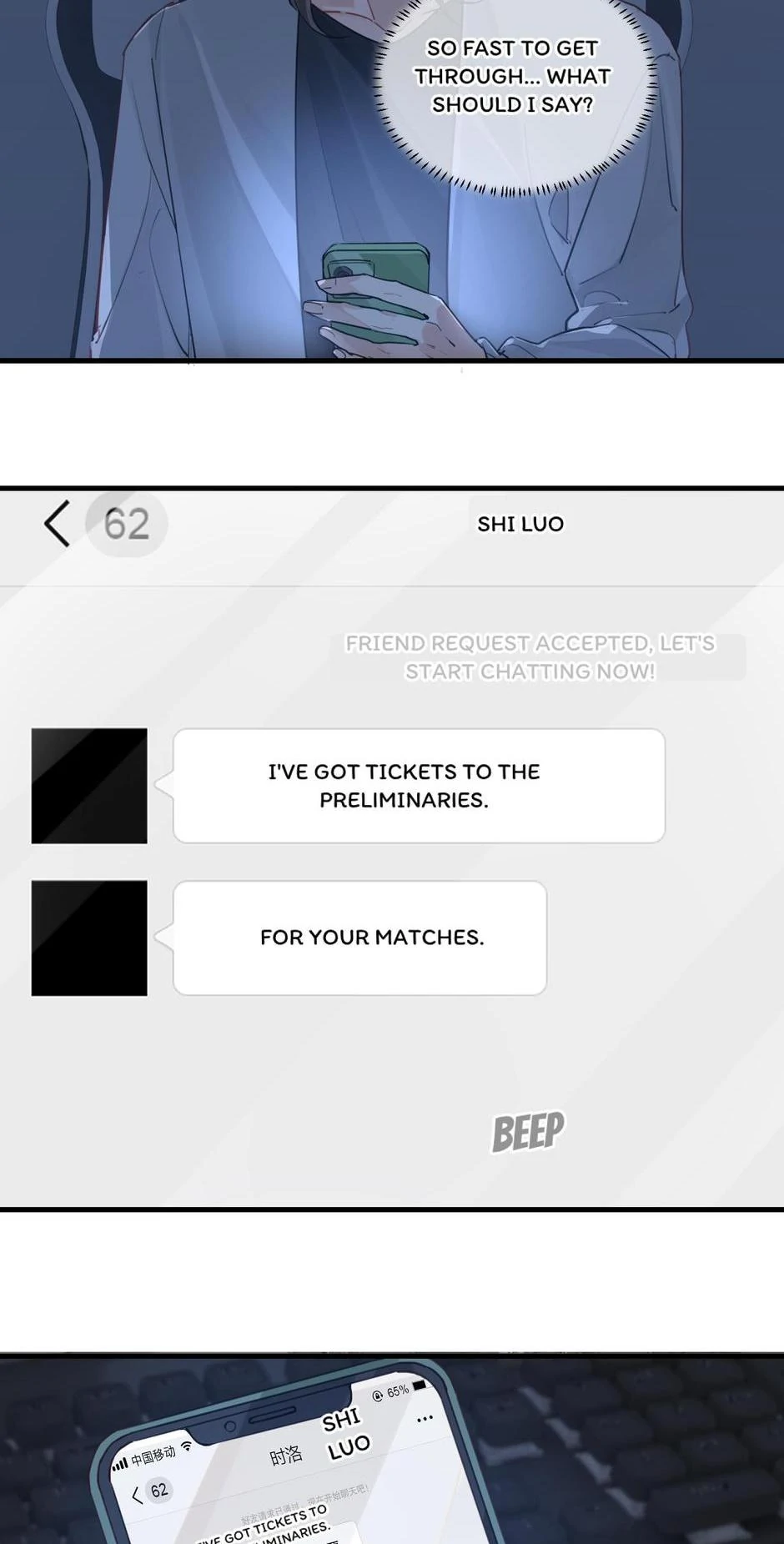Tap the battery icon on phone
This screenshot has height=1544, width=784.
(x=420, y=1386)
